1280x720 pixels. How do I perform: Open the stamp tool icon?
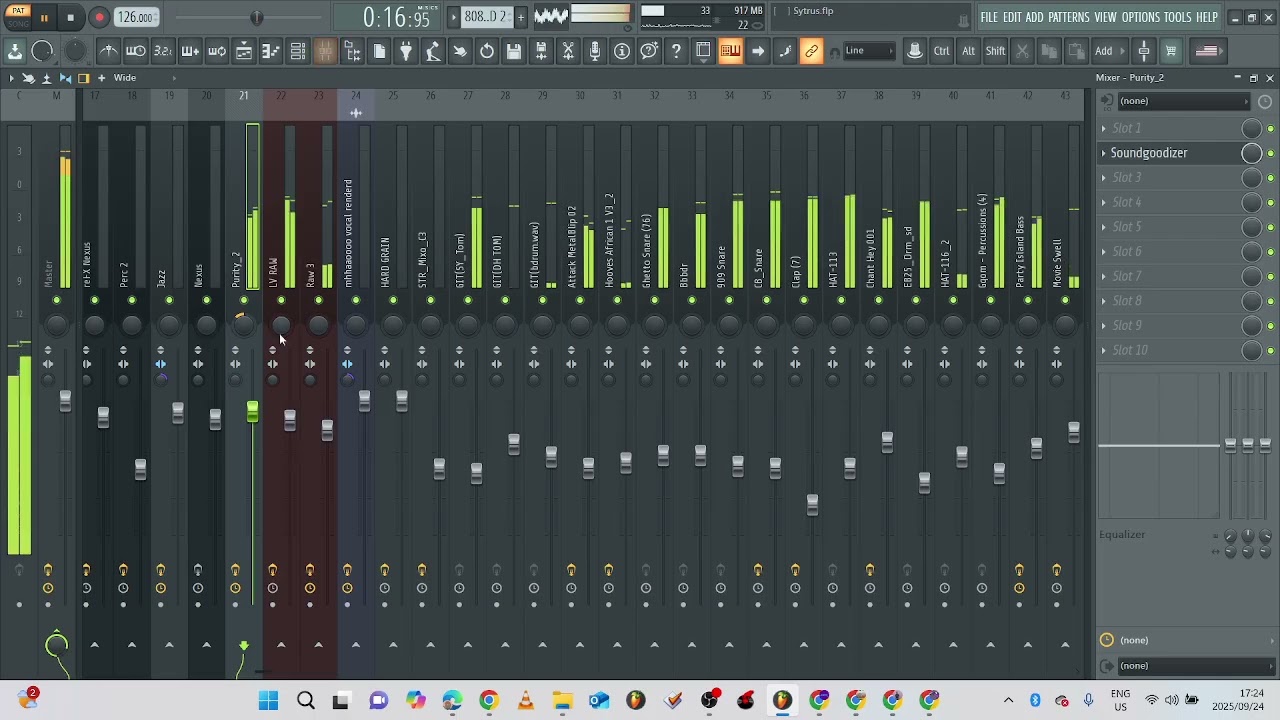point(914,51)
